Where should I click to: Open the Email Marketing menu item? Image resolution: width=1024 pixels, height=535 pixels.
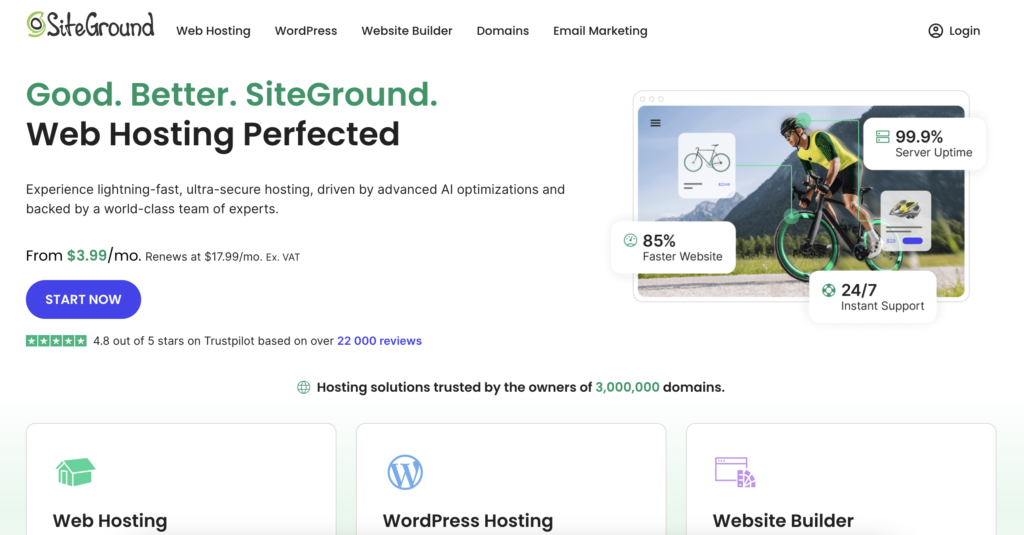coord(600,31)
